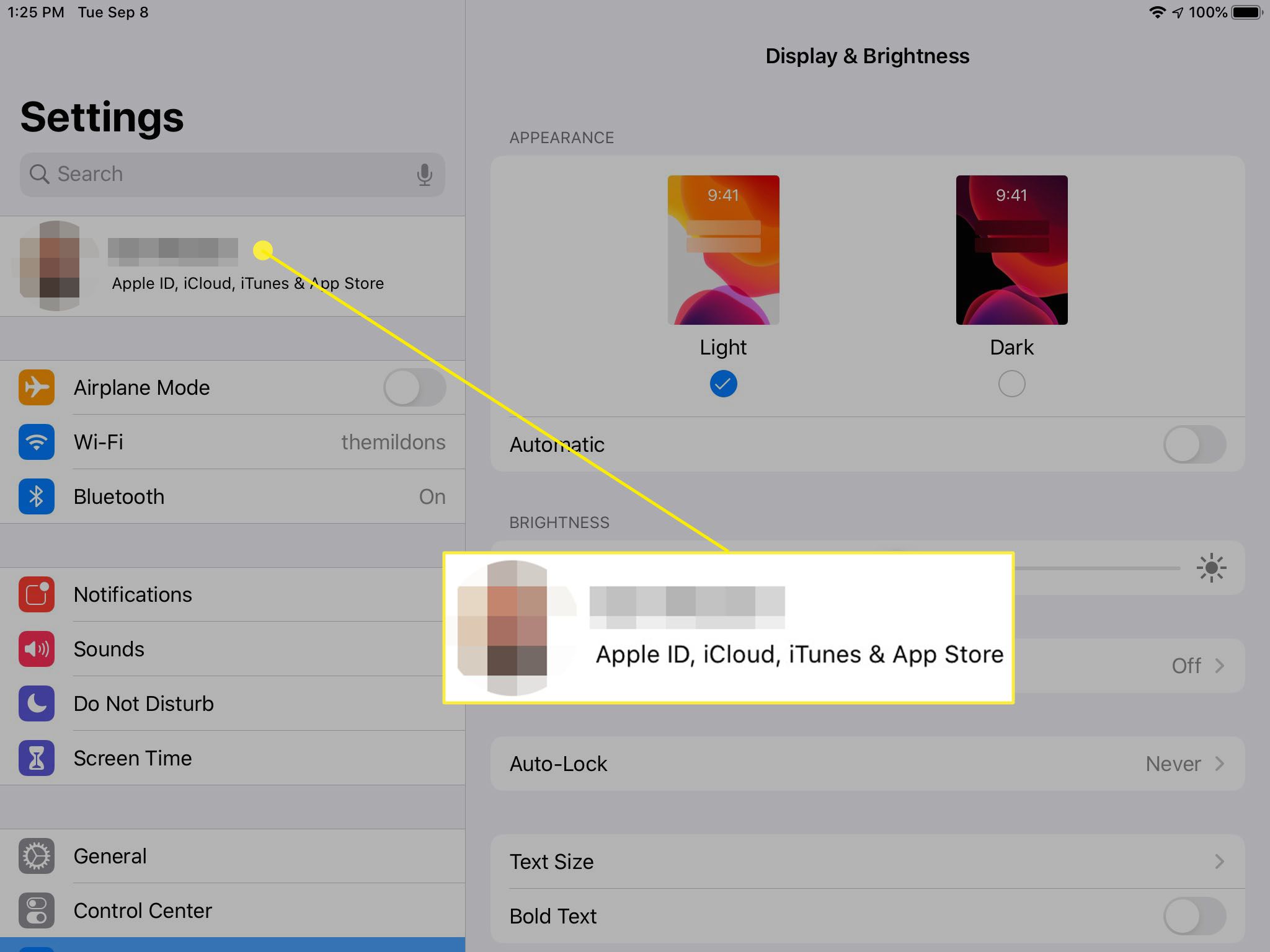
Task: Select the Light appearance radio button
Action: pos(723,384)
